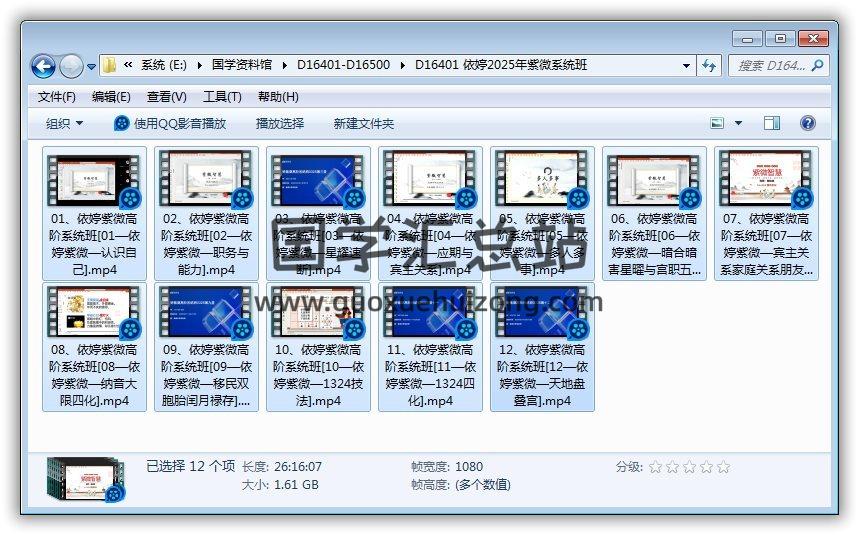Select video 01 认识自己.mp4 thumbnail
Screen dimensions: 859x535
94,180
